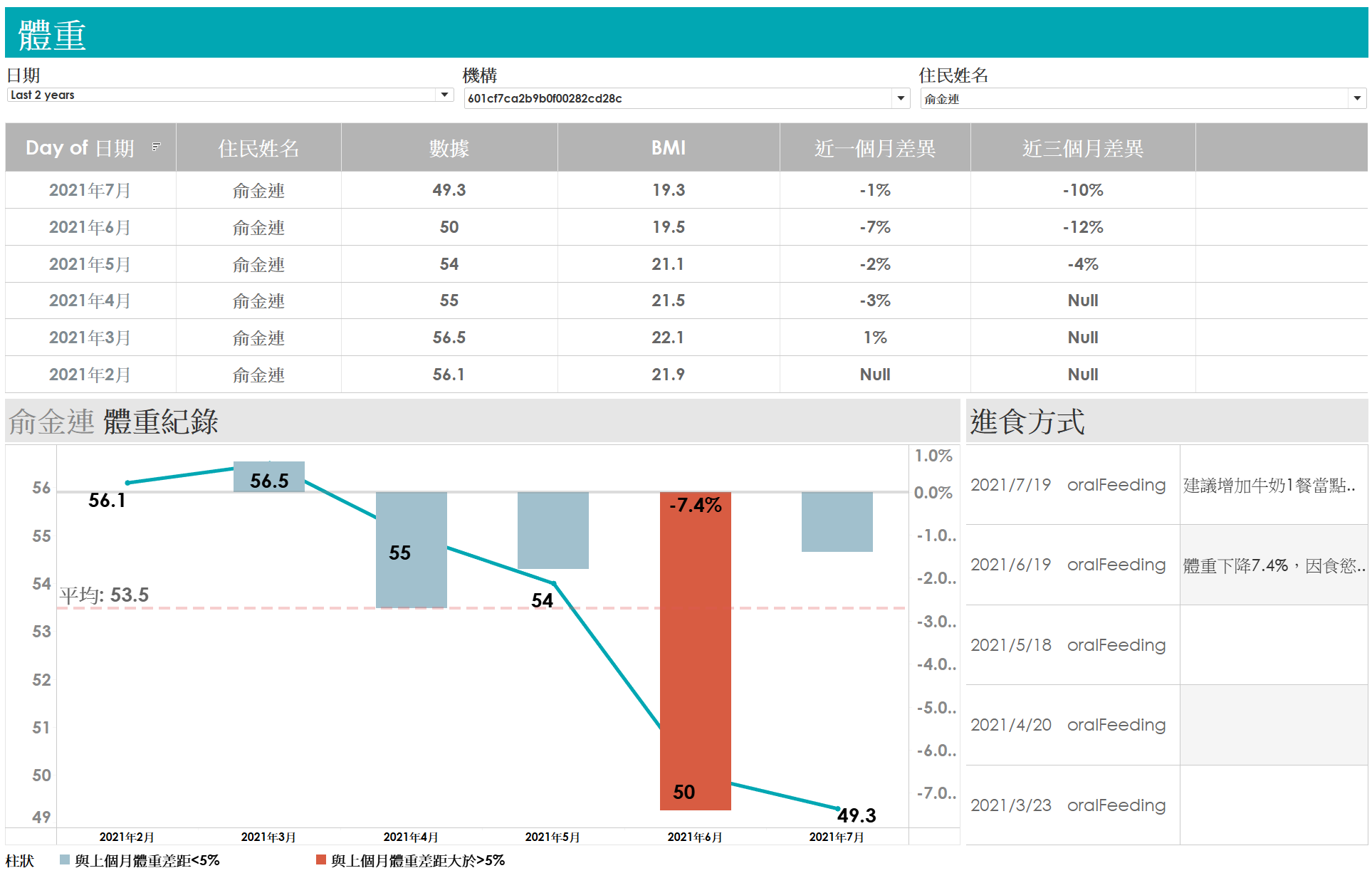Click the 2021年3月 x-axis label

pos(268,837)
